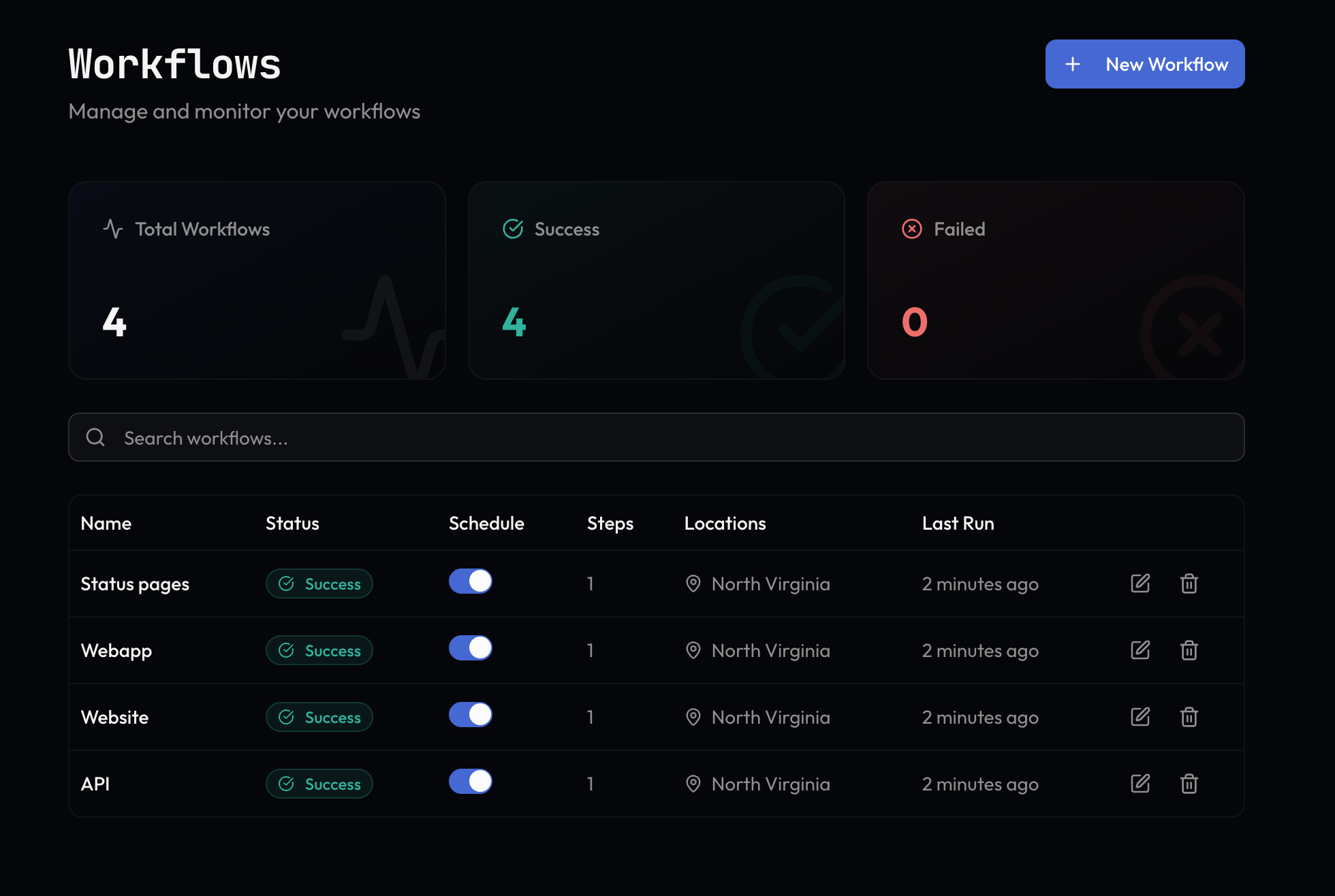
Task: Click the search magnifier icon
Action: pyautogui.click(x=95, y=437)
